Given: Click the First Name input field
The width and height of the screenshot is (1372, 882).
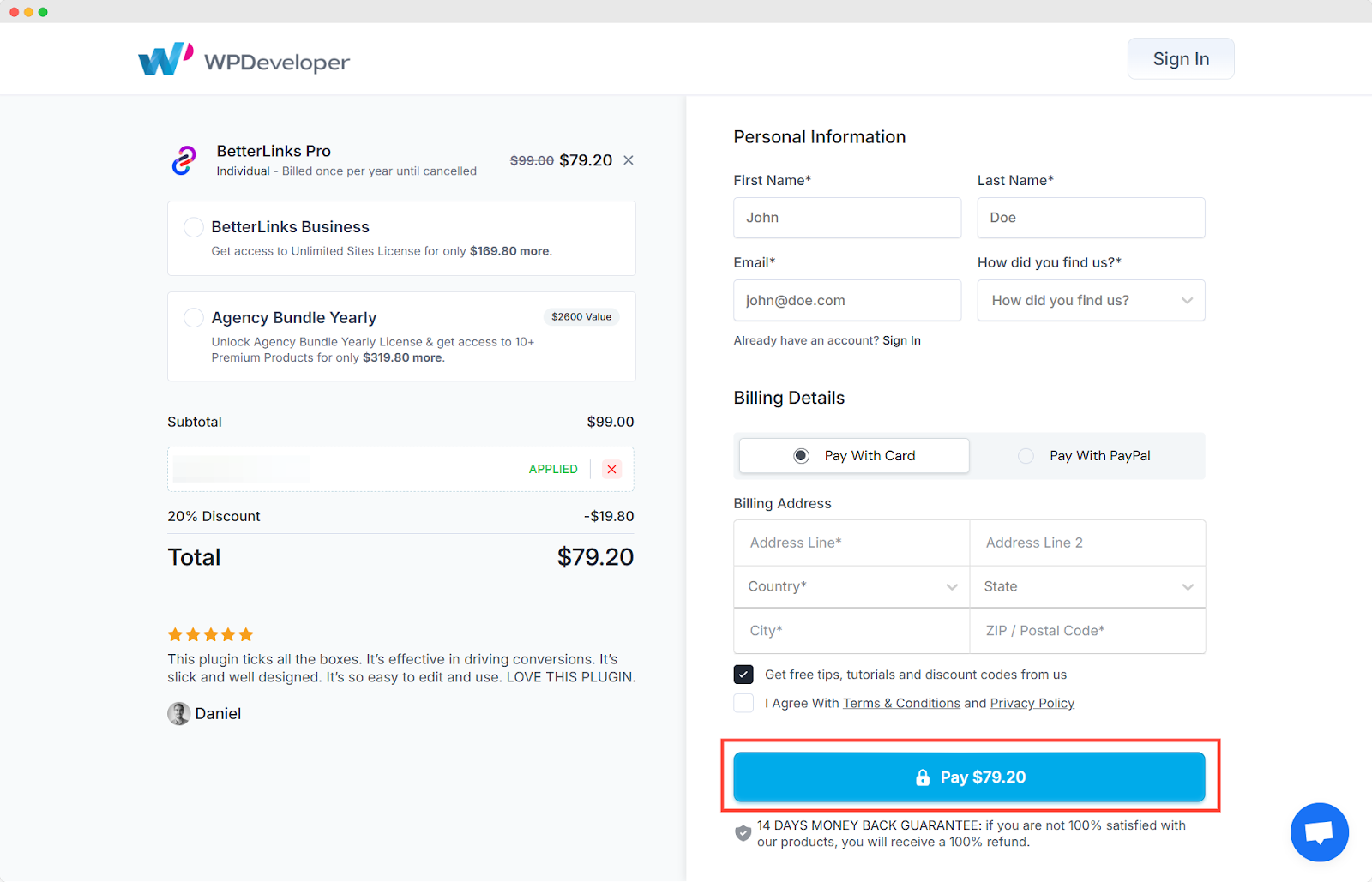Looking at the screenshot, I should [x=846, y=217].
